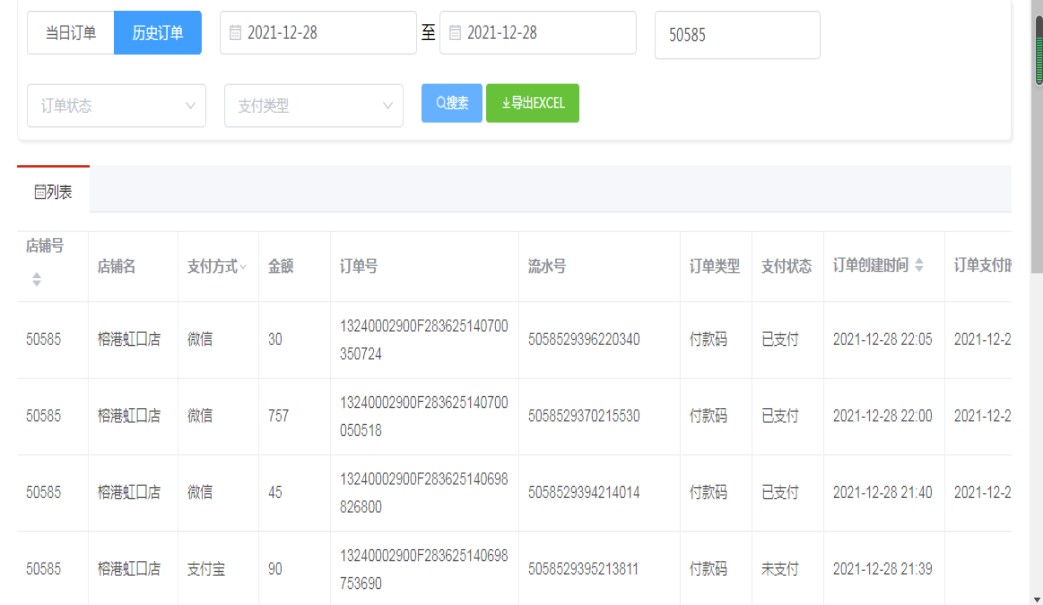The height and width of the screenshot is (605, 1043).
Task: Click calendar icon in start date field
Action: (x=236, y=33)
